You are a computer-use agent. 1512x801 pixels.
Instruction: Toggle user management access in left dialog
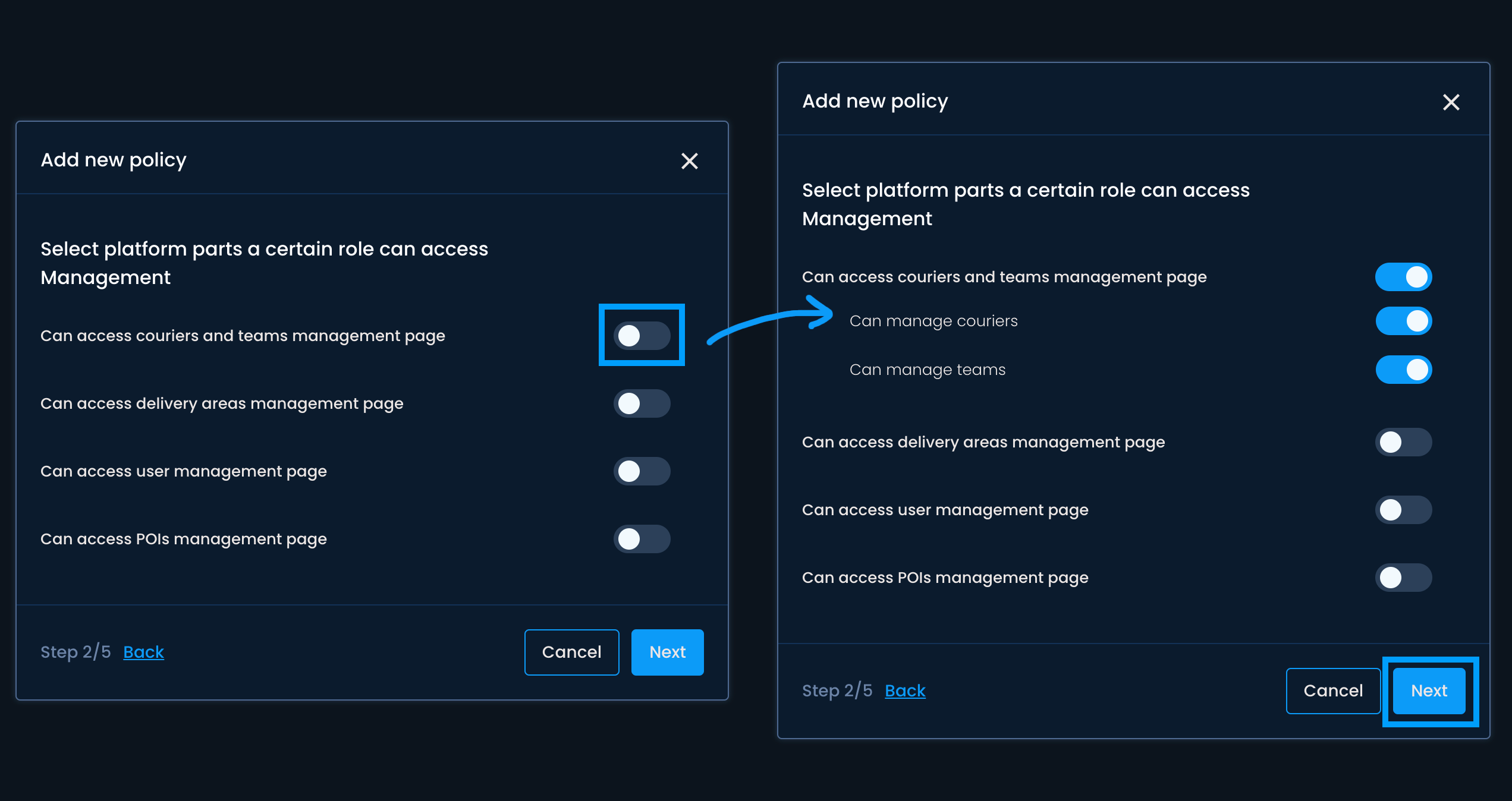pyautogui.click(x=642, y=471)
